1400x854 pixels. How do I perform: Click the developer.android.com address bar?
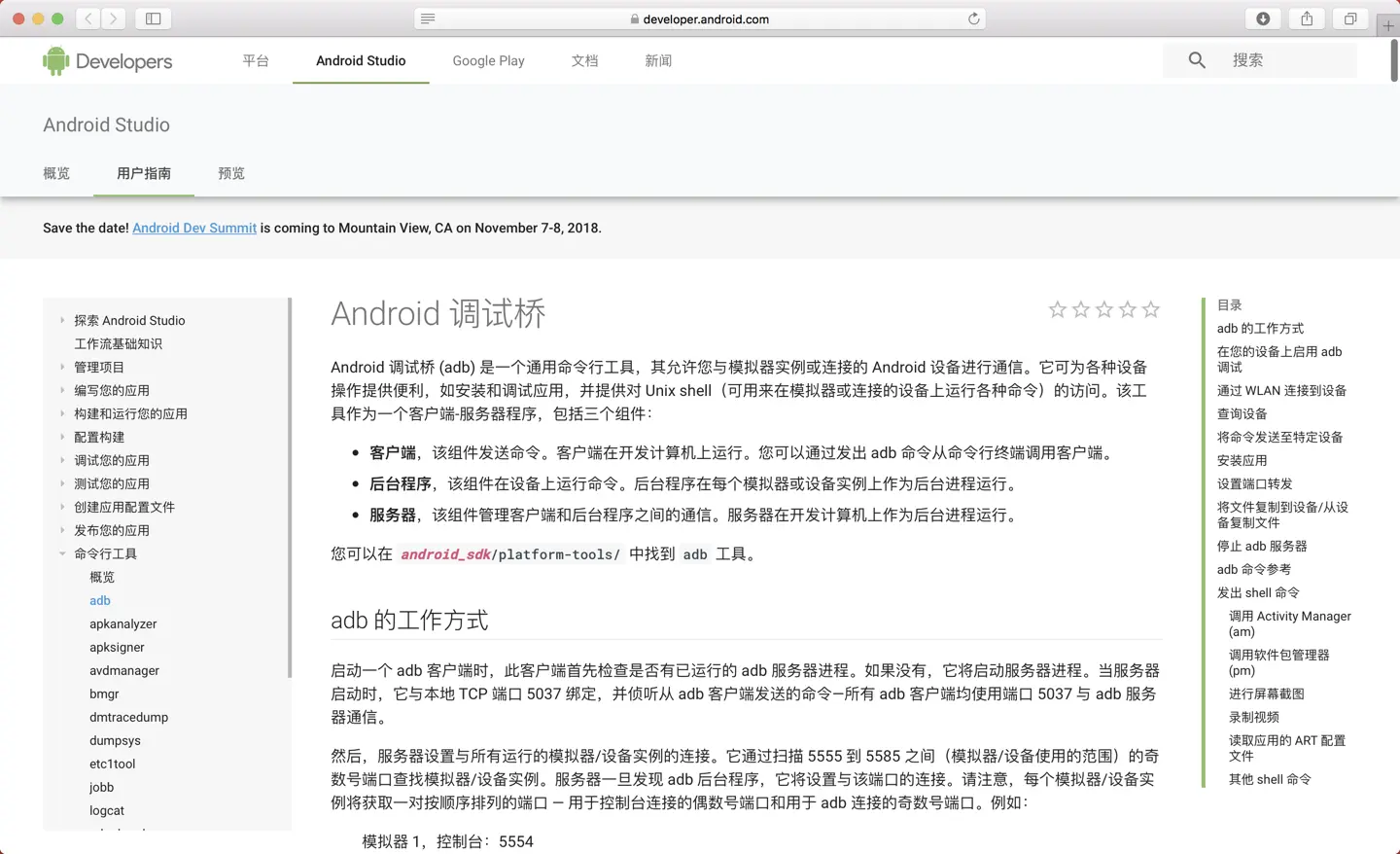pos(700,18)
